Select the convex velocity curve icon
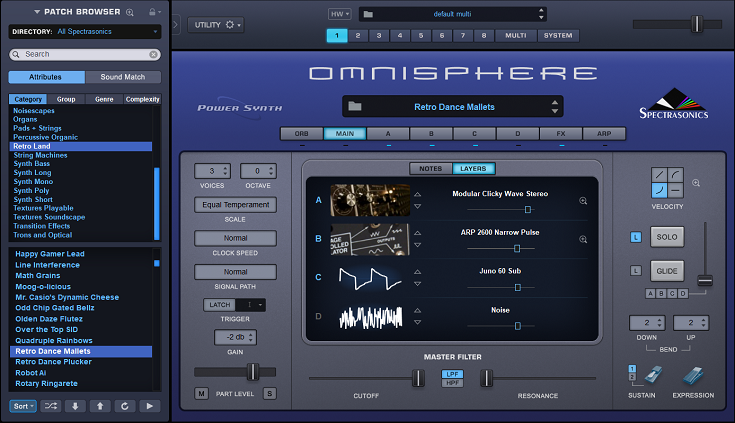Image resolution: width=735 pixels, height=423 pixels. coord(675,175)
